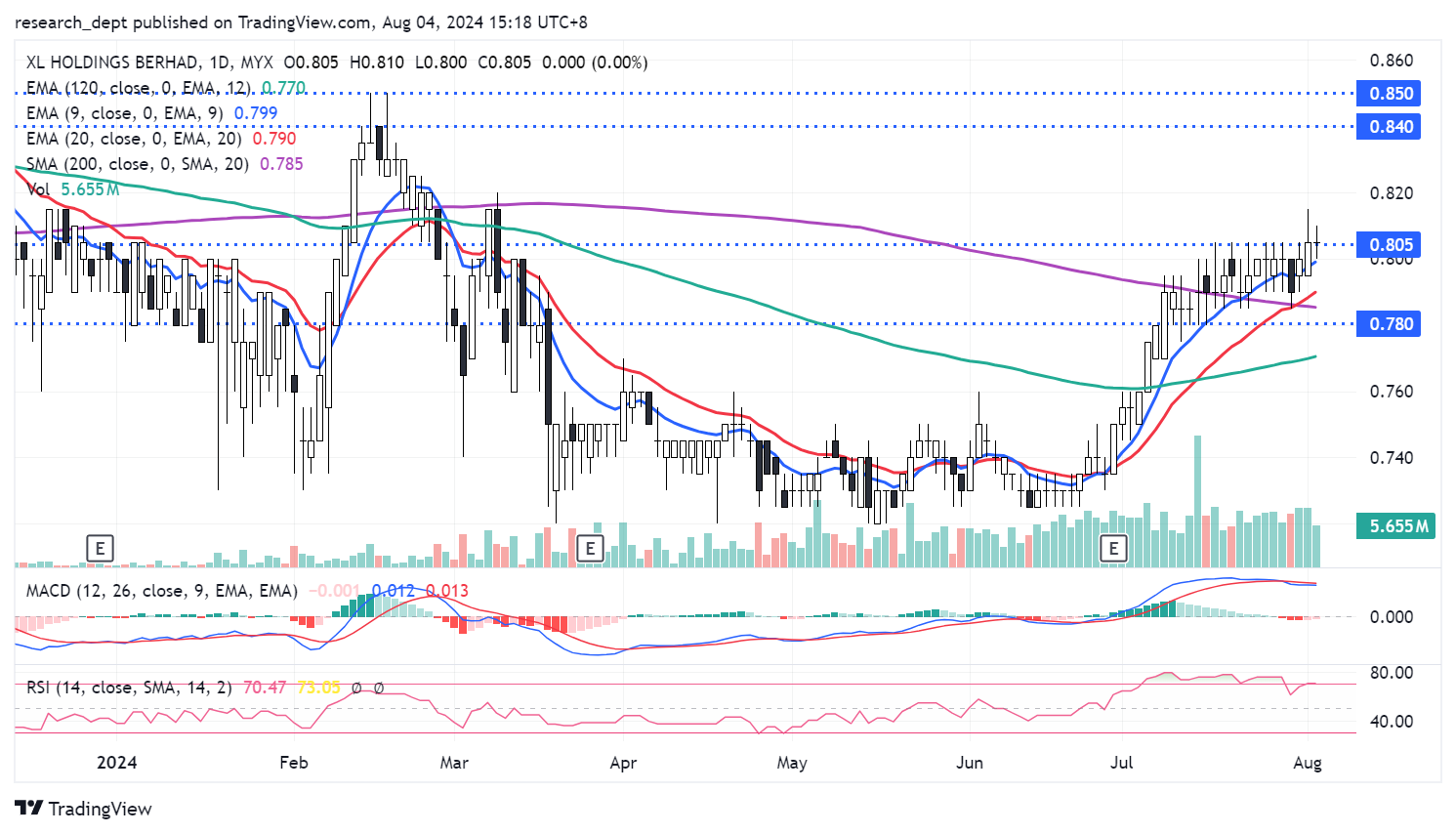This screenshot has height=834, width=1456.
Task: Click the TradingView logo at bottom left
Action: (x=84, y=809)
